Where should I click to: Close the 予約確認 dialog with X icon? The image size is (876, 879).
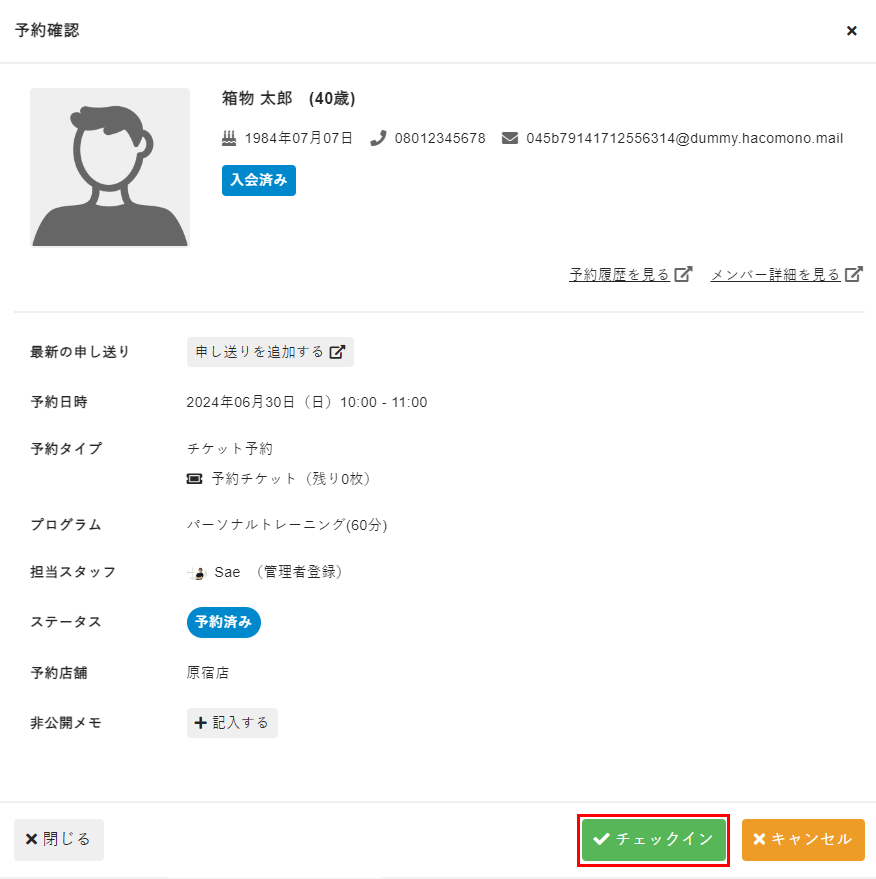[852, 31]
